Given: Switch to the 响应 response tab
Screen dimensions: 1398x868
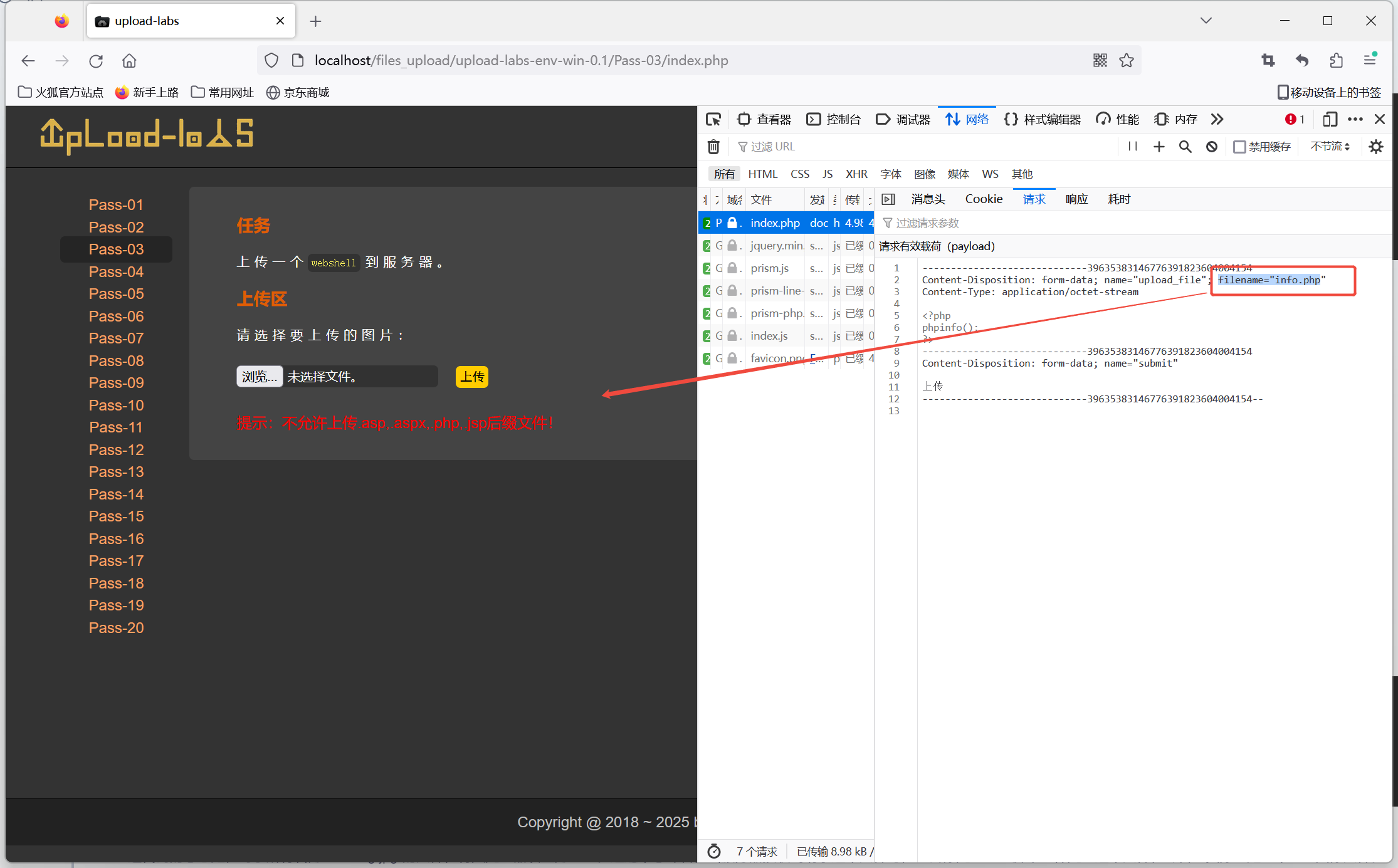Looking at the screenshot, I should point(1076,199).
